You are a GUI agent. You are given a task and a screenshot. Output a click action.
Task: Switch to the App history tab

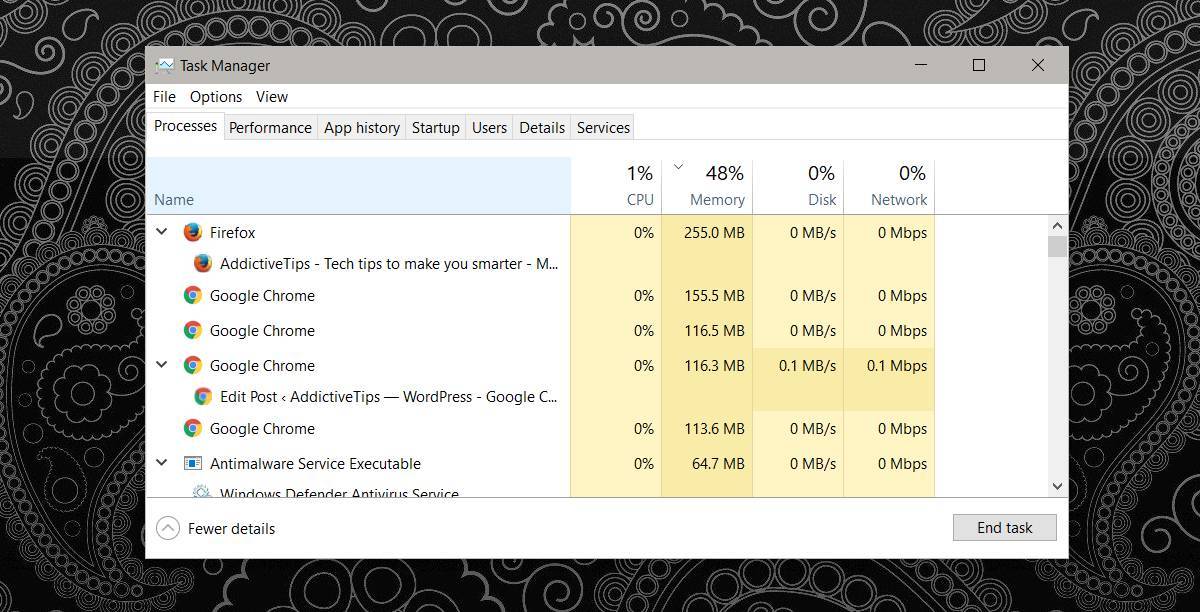(x=362, y=127)
